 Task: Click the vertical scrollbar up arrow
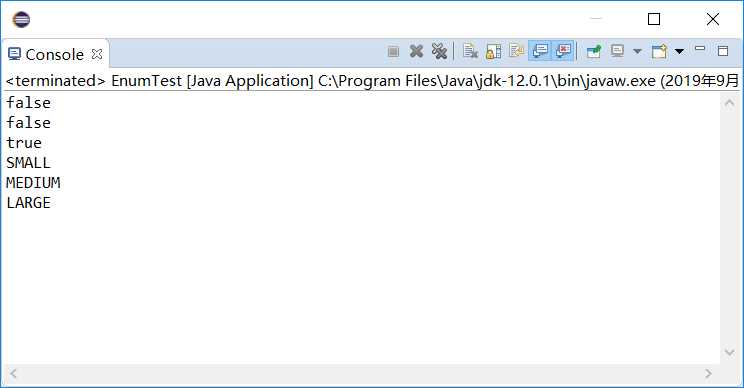[x=729, y=103]
